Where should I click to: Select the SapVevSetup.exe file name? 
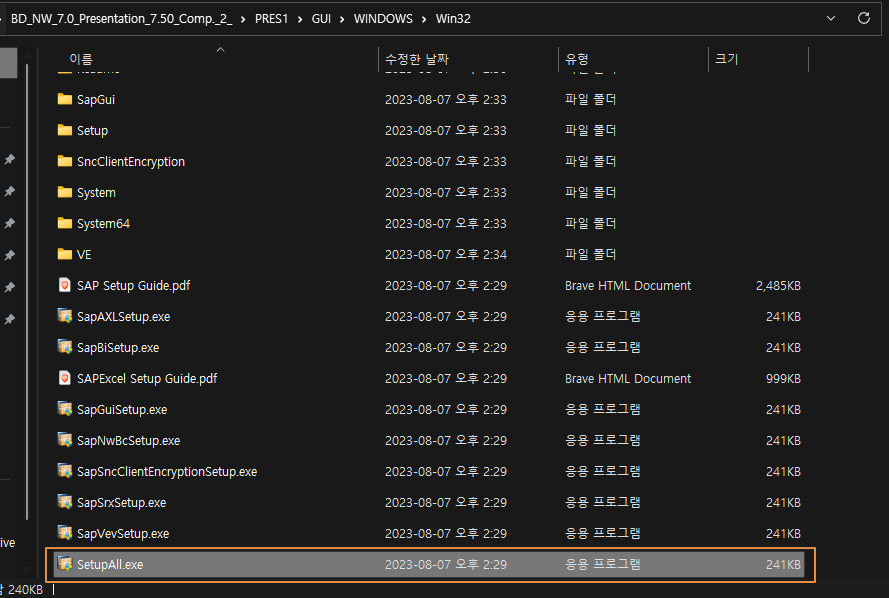[123, 534]
